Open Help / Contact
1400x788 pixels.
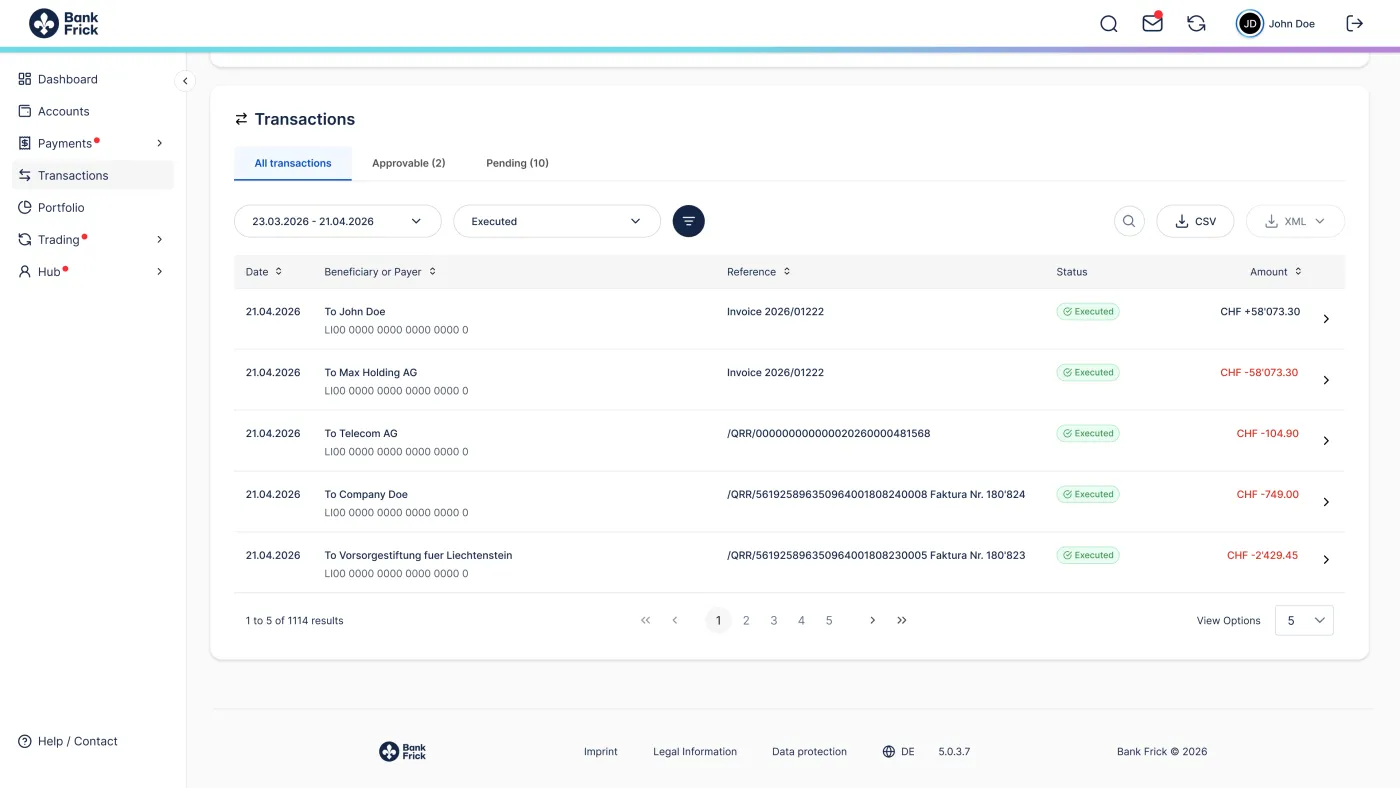tap(68, 741)
